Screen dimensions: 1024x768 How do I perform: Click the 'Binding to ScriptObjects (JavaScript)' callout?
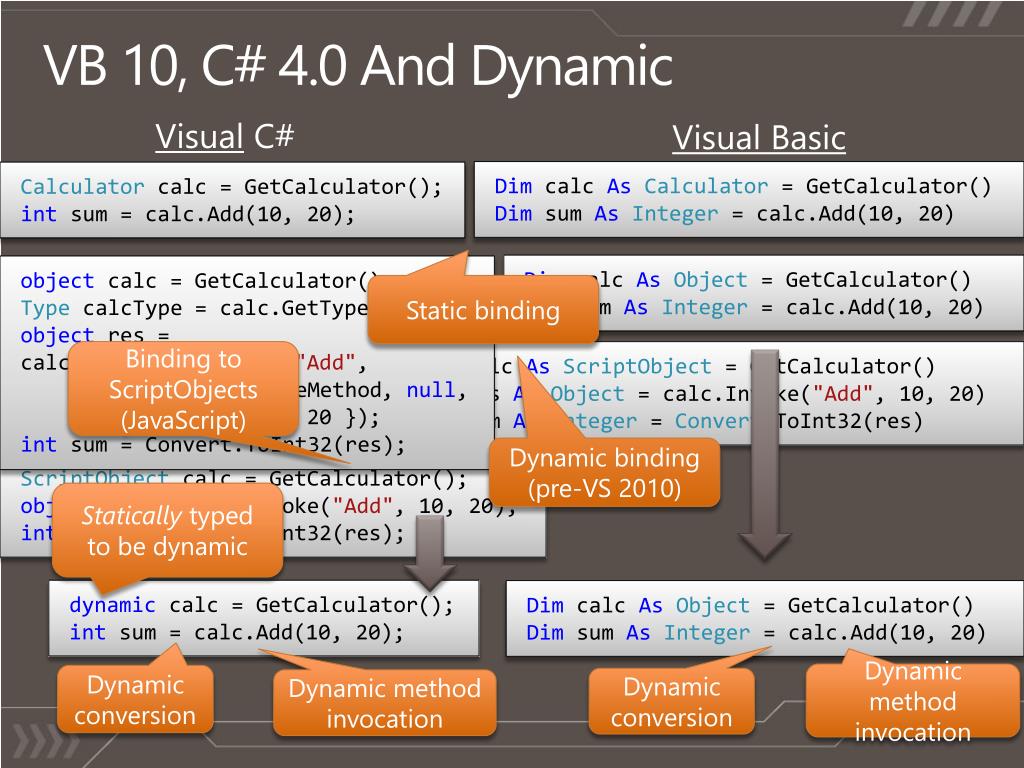(184, 390)
